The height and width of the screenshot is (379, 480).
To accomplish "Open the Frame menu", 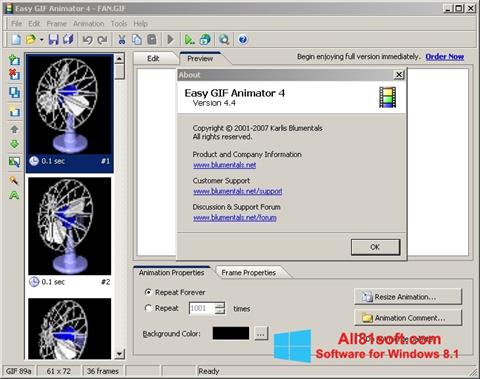I will pyautogui.click(x=56, y=24).
